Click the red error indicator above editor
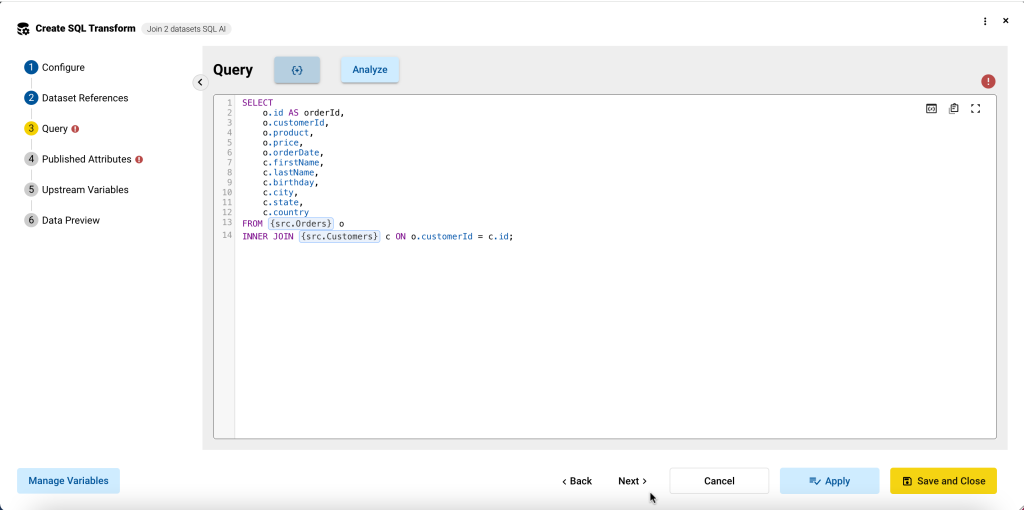The width and height of the screenshot is (1024, 510). click(988, 81)
